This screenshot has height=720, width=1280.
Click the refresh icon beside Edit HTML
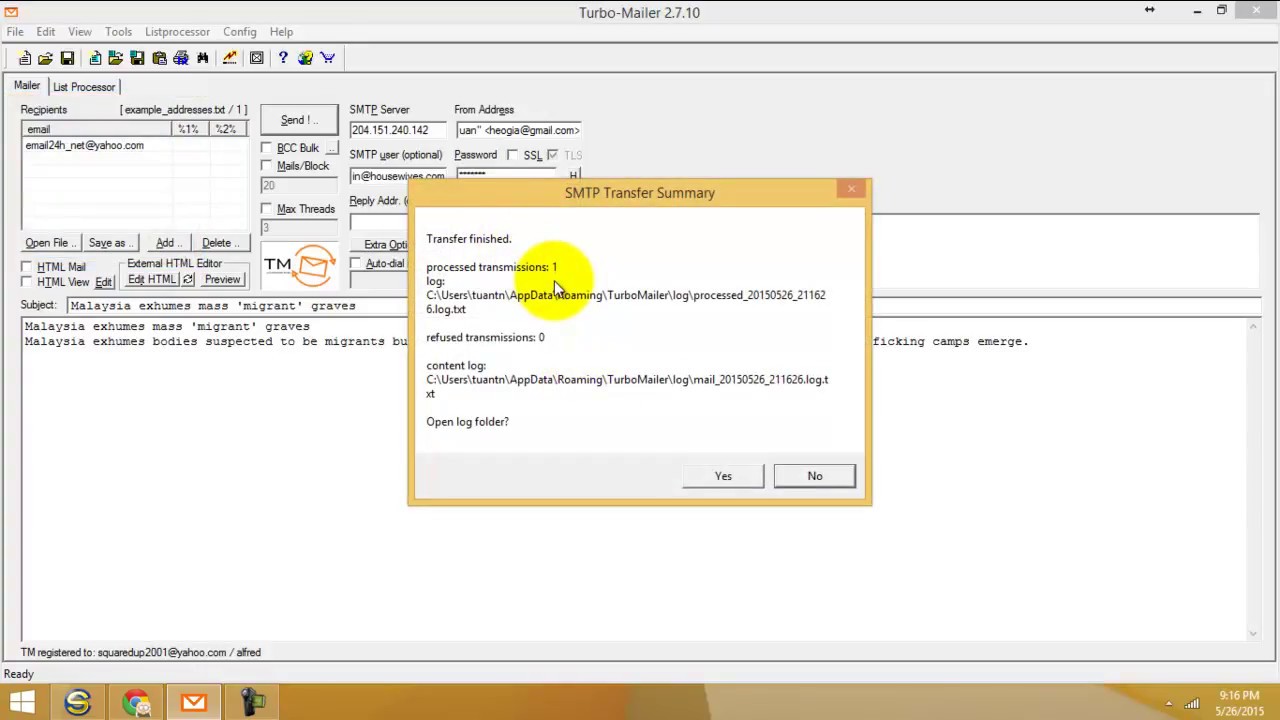point(188,280)
